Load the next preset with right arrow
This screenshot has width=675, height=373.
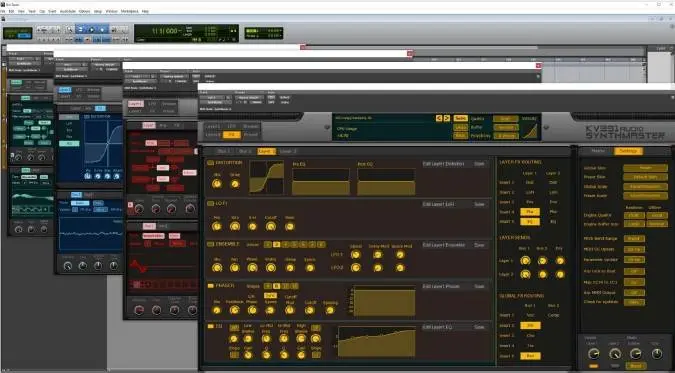click(446, 118)
